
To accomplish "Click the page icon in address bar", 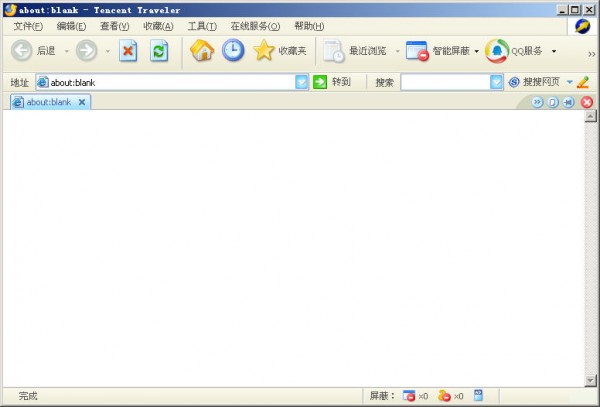I will (x=43, y=82).
